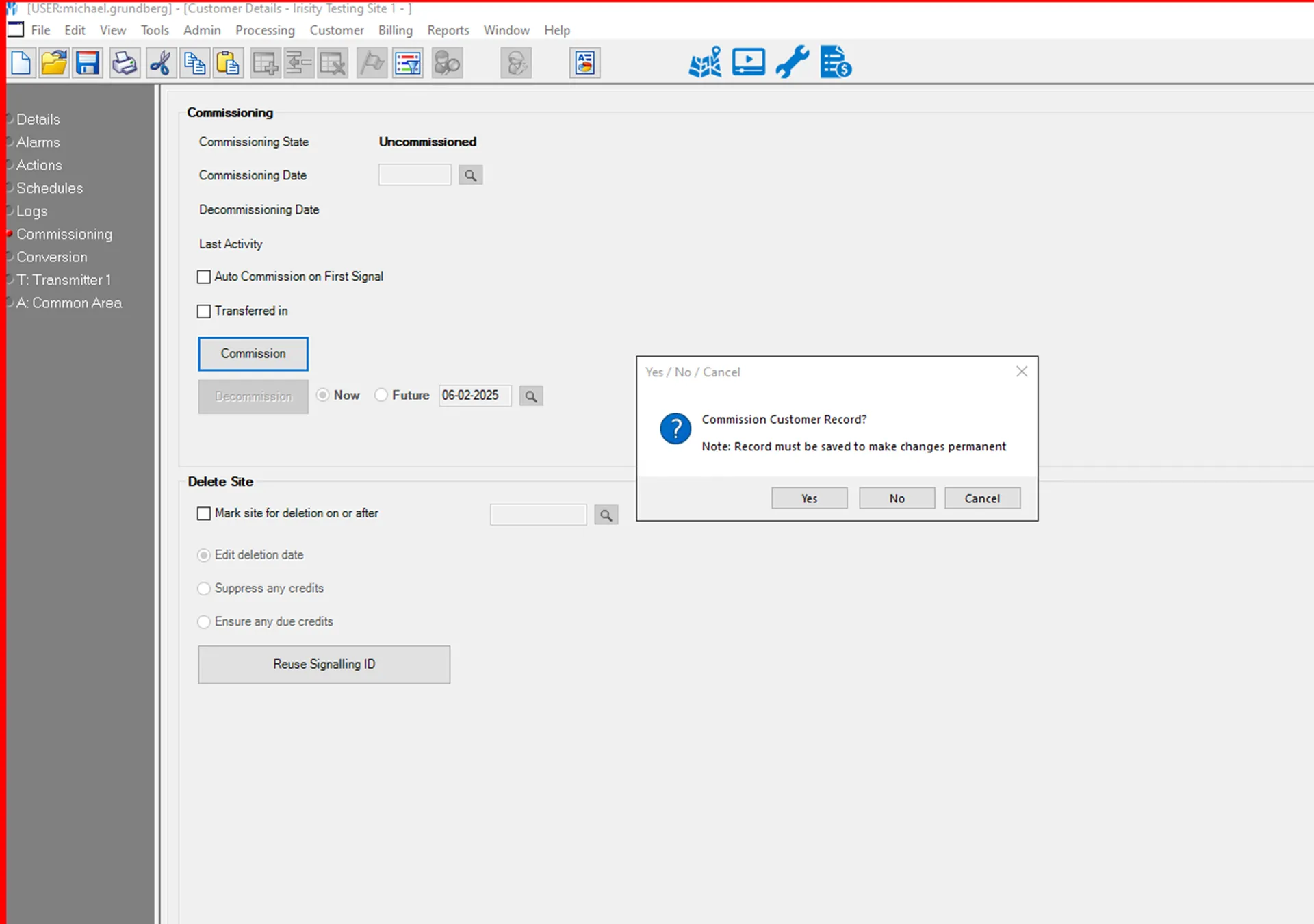Viewport: 1314px width, 924px height.
Task: Click the report chart toolbar icon
Action: click(584, 63)
